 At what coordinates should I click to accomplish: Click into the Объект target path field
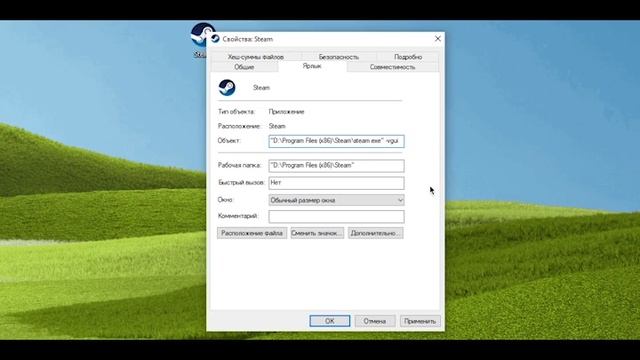(336, 141)
